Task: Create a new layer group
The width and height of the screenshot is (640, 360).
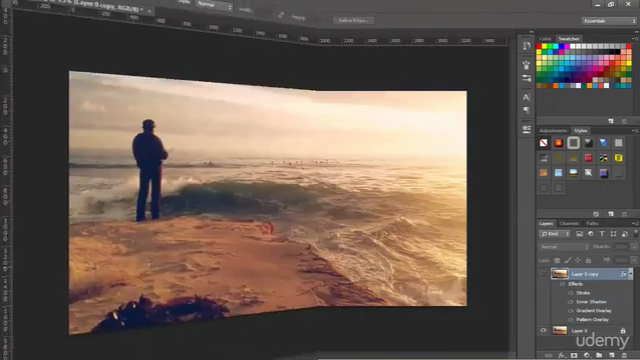Action: [x=599, y=356]
